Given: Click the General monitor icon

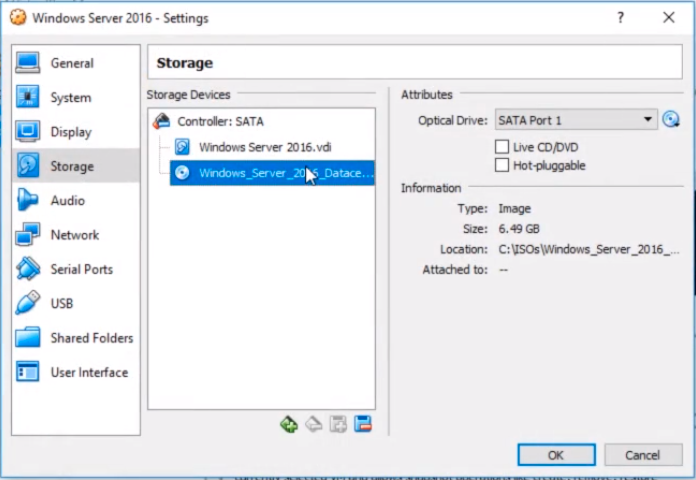Looking at the screenshot, I should pyautogui.click(x=28, y=63).
